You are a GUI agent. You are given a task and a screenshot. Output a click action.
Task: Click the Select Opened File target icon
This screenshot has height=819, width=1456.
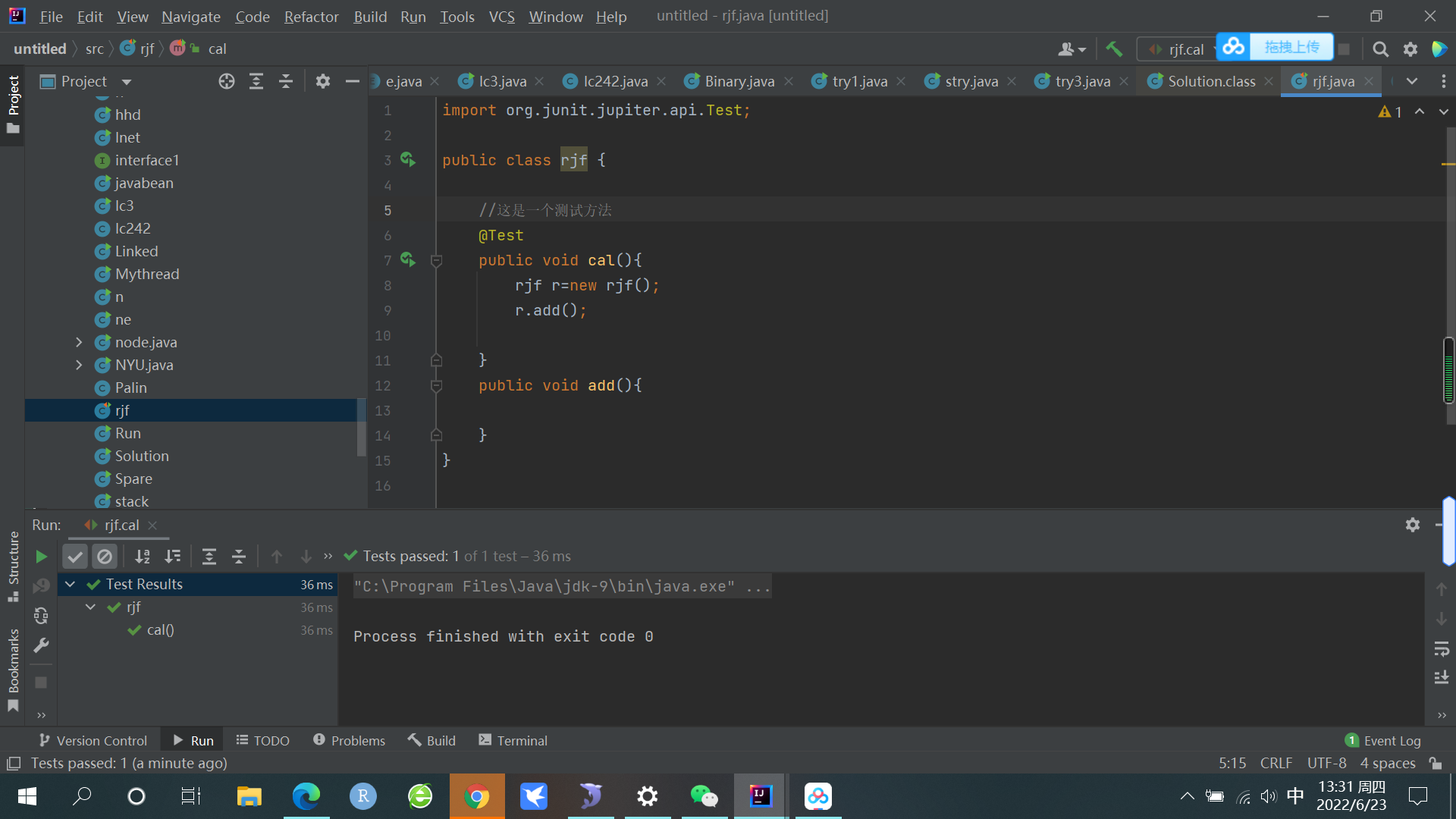[226, 81]
